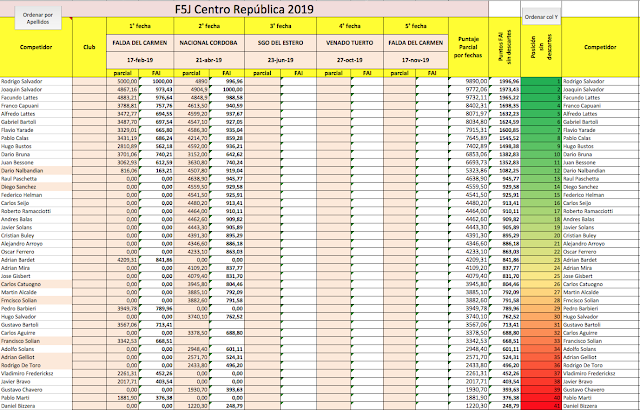Image resolution: width=640 pixels, height=410 pixels.
Task: Select the FAI score cell '976,64'
Action: [157, 98]
